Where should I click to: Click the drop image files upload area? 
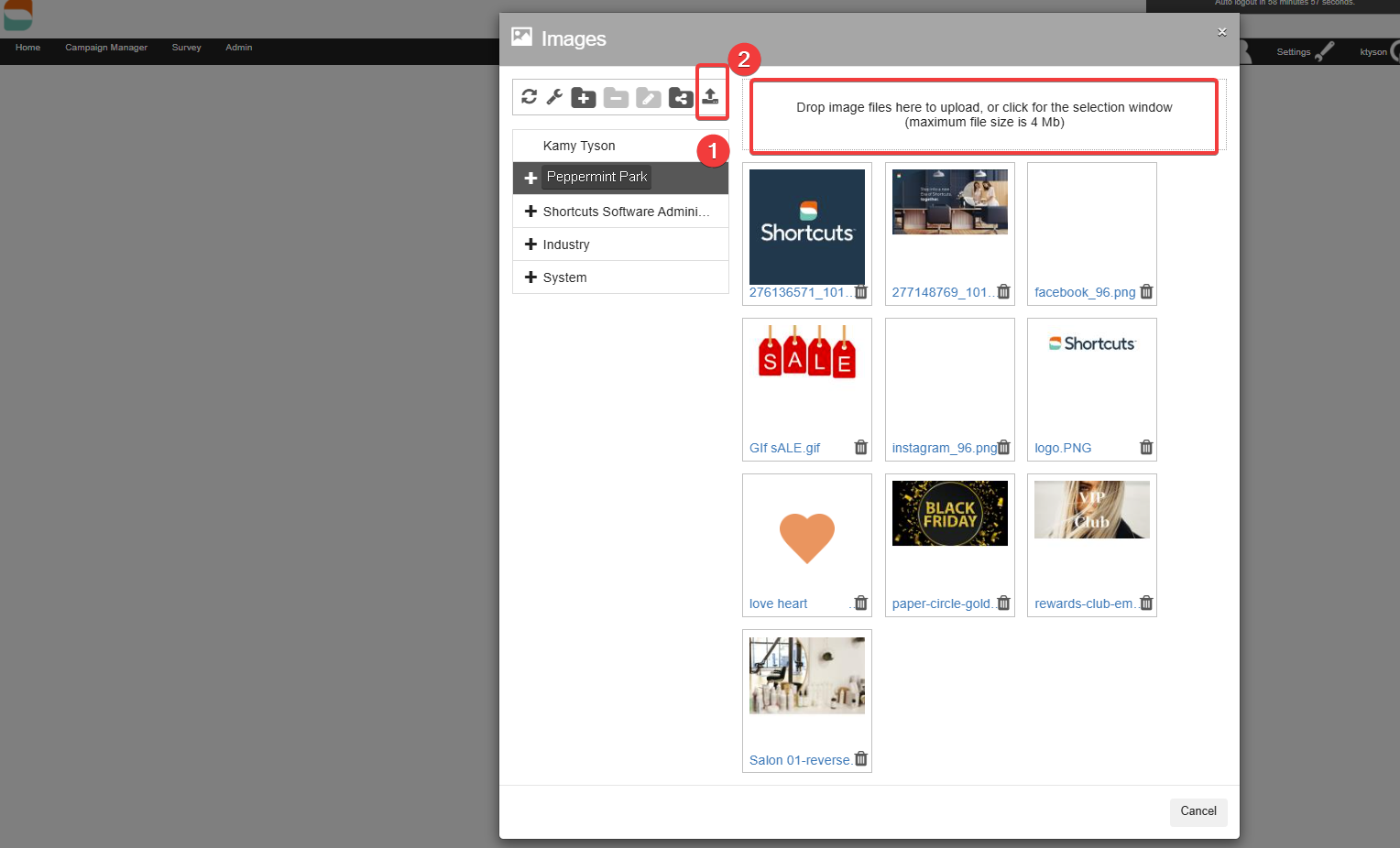click(983, 115)
